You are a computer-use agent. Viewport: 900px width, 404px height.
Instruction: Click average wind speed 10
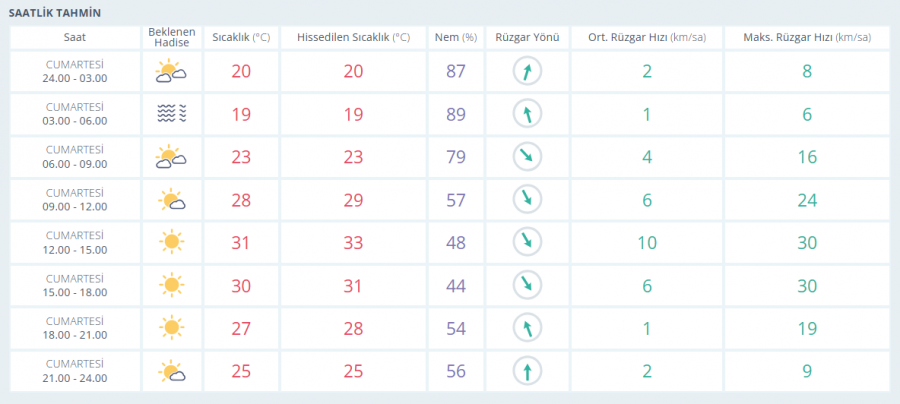pos(647,243)
